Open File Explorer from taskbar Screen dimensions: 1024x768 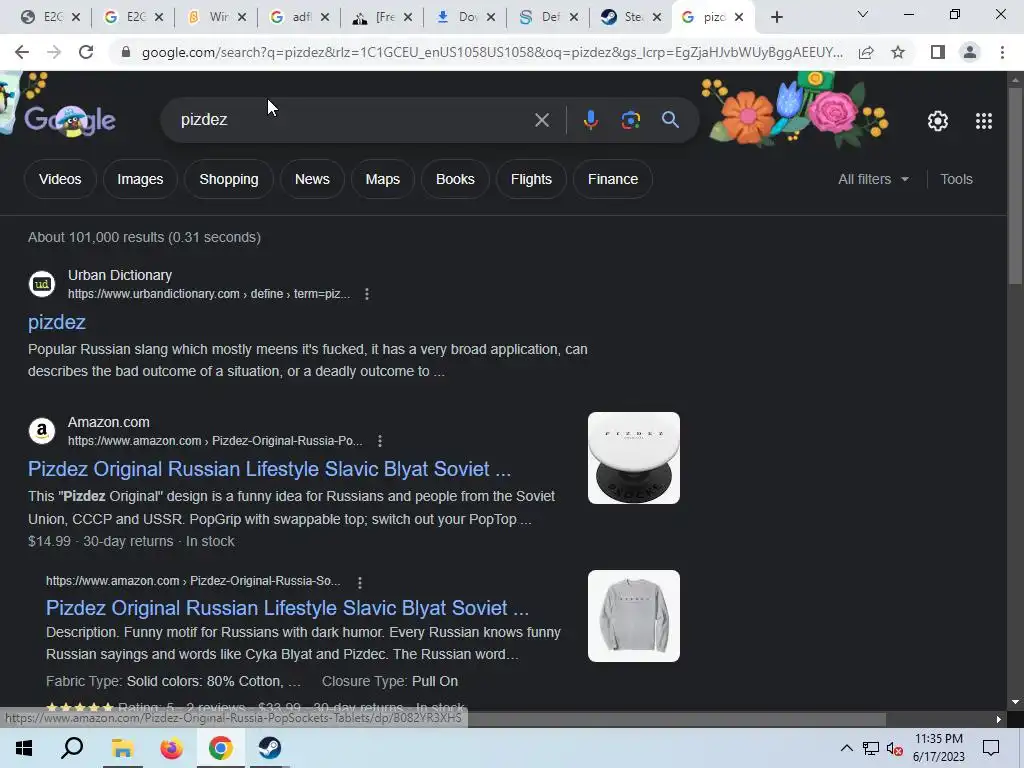point(122,748)
